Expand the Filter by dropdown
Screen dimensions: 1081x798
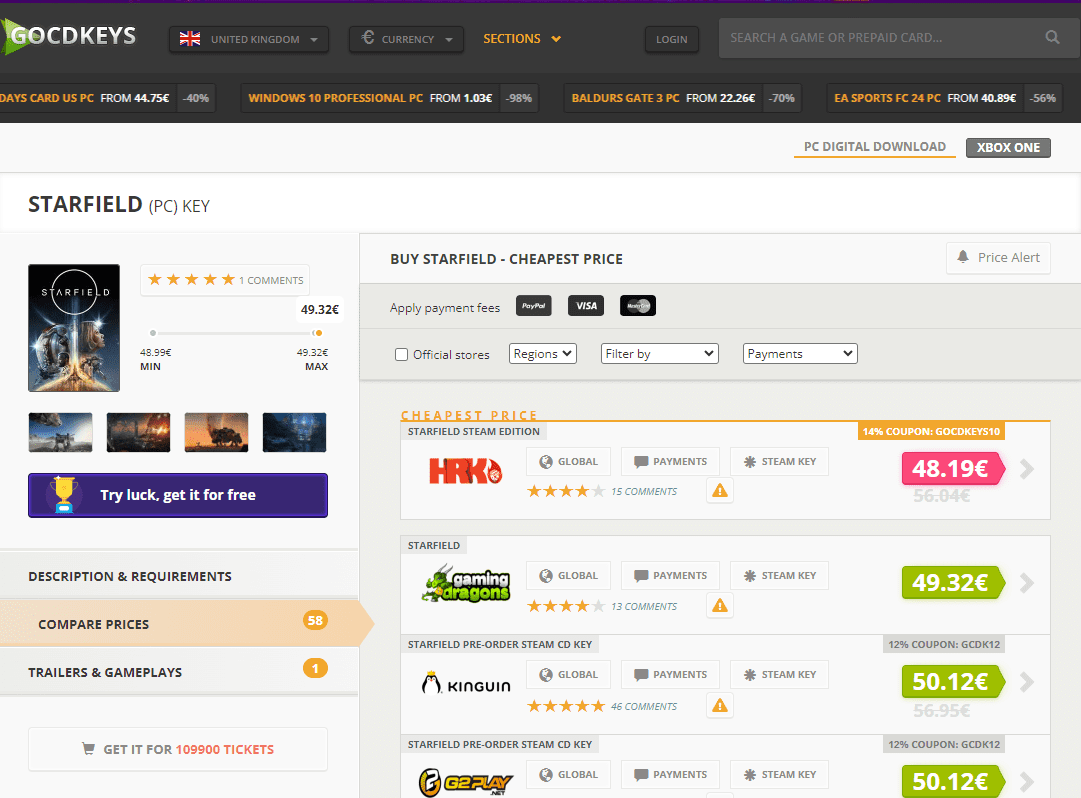660,354
